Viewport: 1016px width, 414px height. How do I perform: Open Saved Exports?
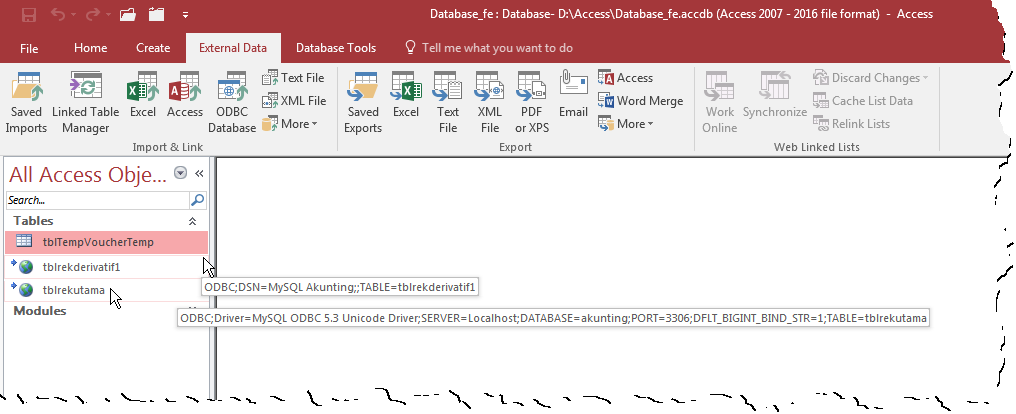click(x=363, y=102)
